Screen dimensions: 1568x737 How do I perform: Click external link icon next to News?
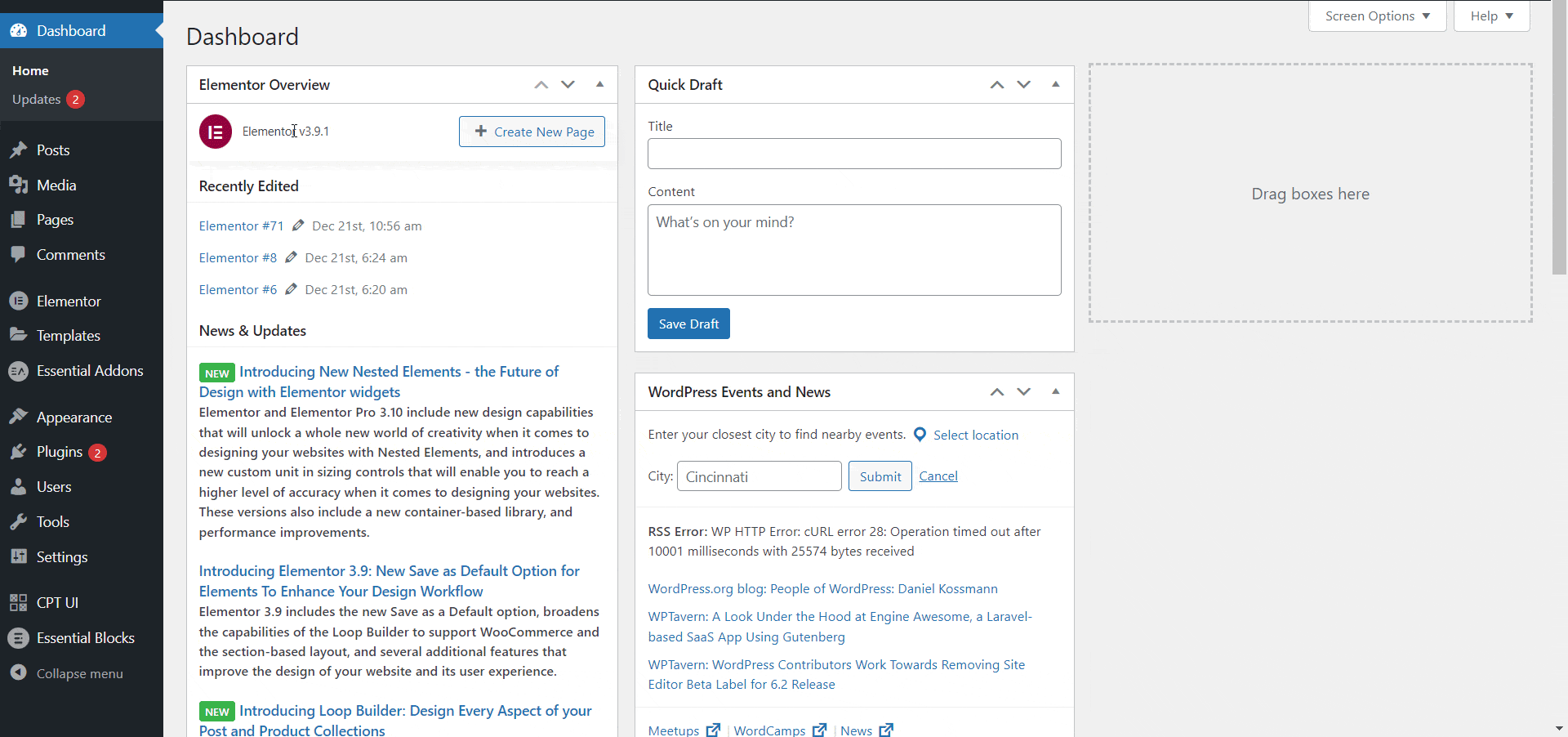886,730
